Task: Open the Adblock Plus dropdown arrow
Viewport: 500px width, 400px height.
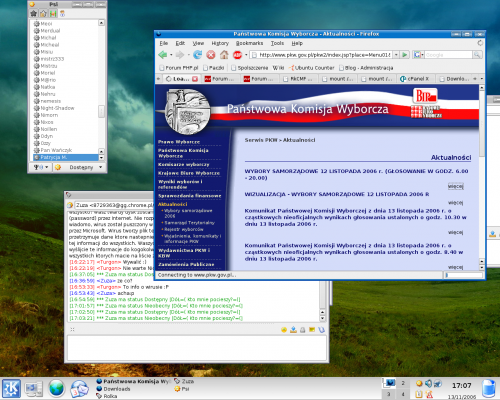Action: click(246, 55)
